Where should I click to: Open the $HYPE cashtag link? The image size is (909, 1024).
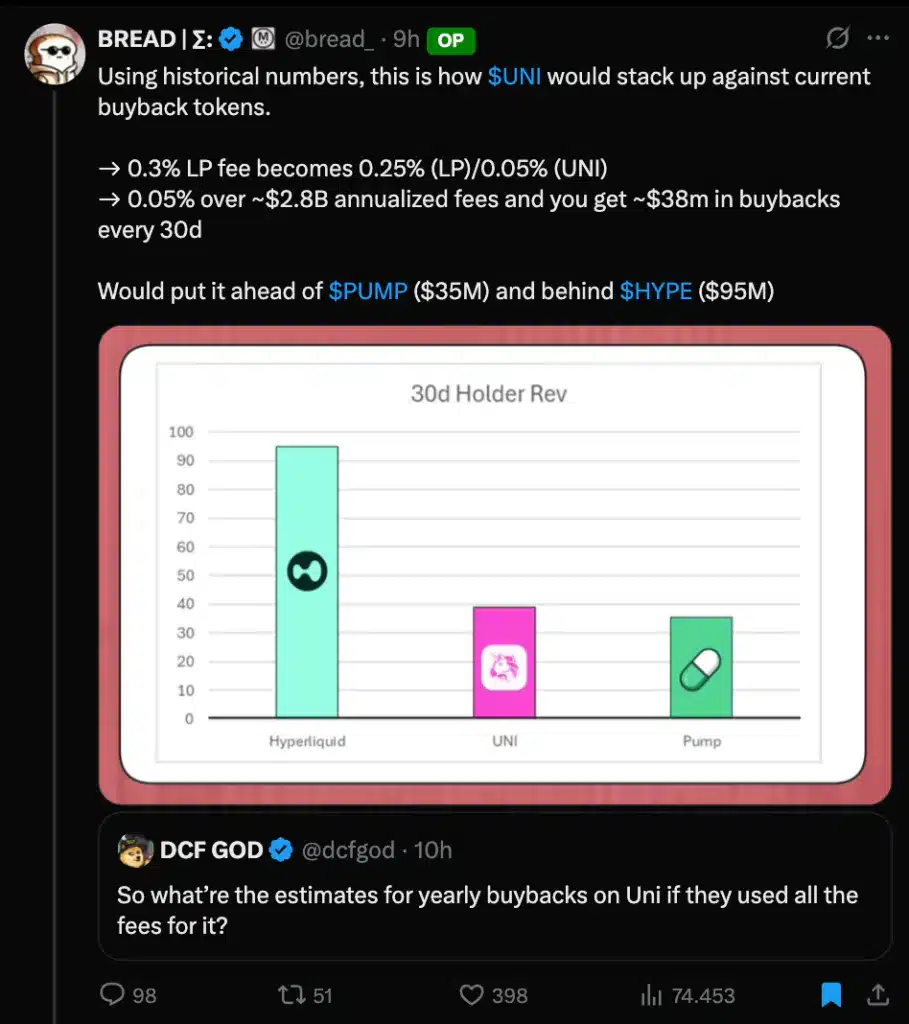coord(656,291)
